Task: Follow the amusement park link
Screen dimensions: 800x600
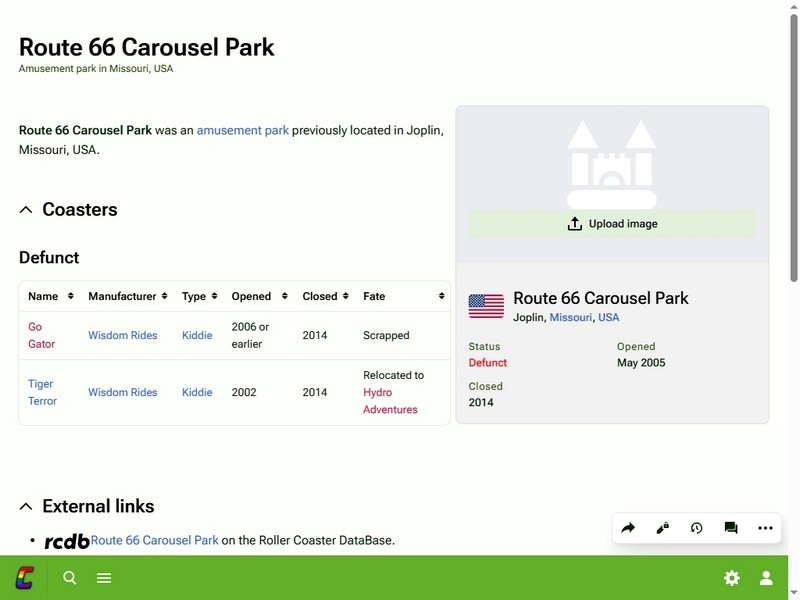Action: 242,130
